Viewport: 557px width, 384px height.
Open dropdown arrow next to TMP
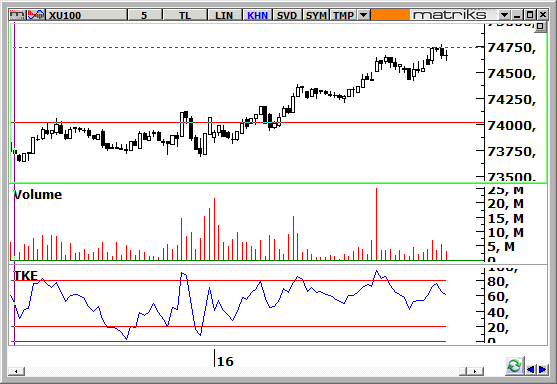pyautogui.click(x=363, y=15)
